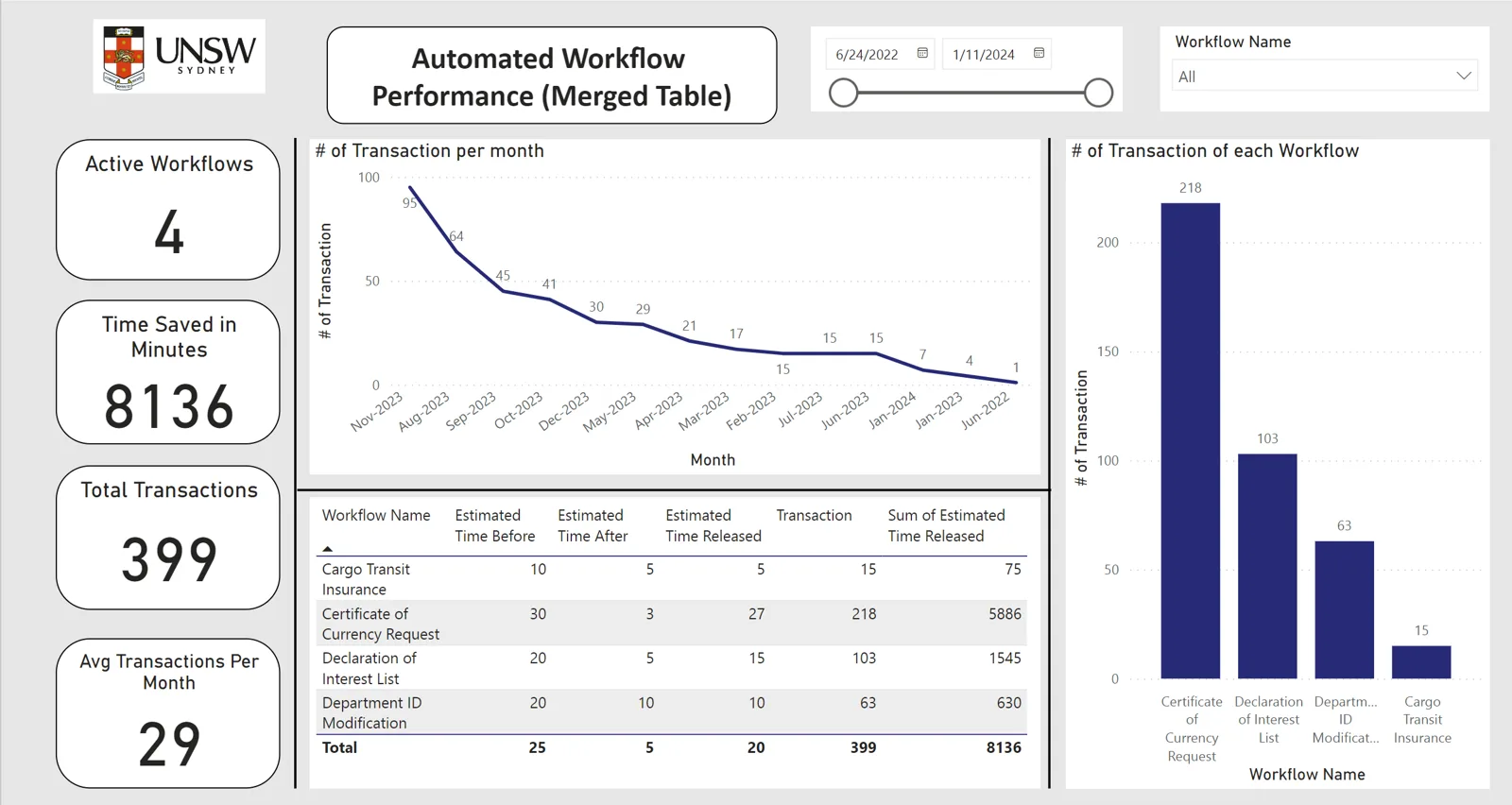1512x805 pixels.
Task: Sort table by Estimated Time Released header
Action: point(713,525)
